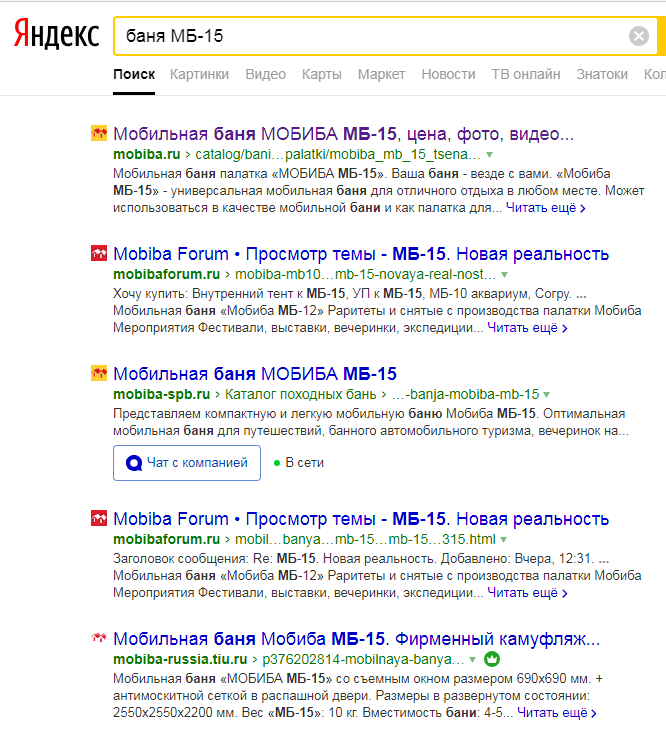Click favicon next to first mobiba.ru result

pos(99,134)
